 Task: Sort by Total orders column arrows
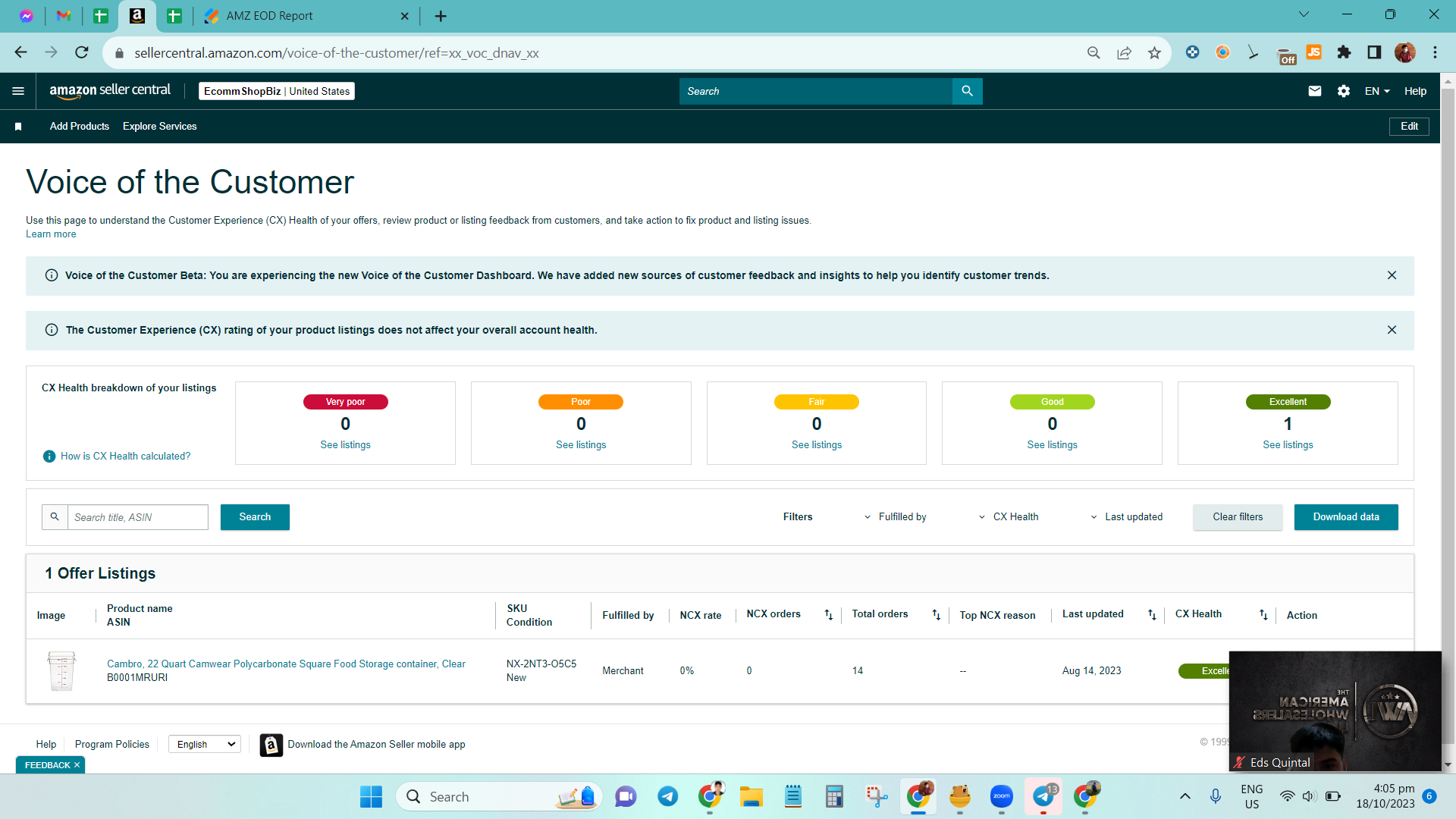point(936,615)
